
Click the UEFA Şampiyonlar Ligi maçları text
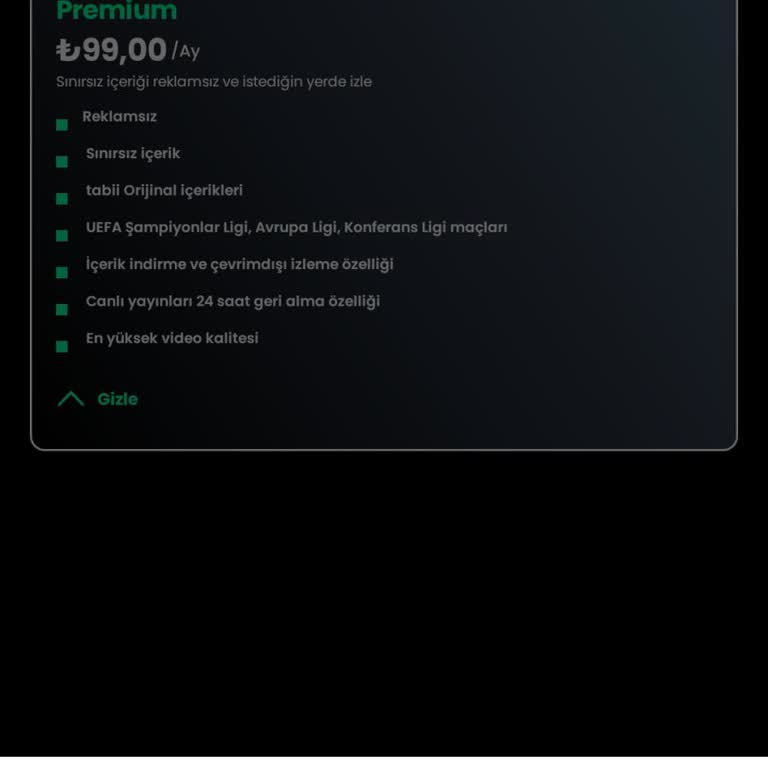click(x=296, y=228)
